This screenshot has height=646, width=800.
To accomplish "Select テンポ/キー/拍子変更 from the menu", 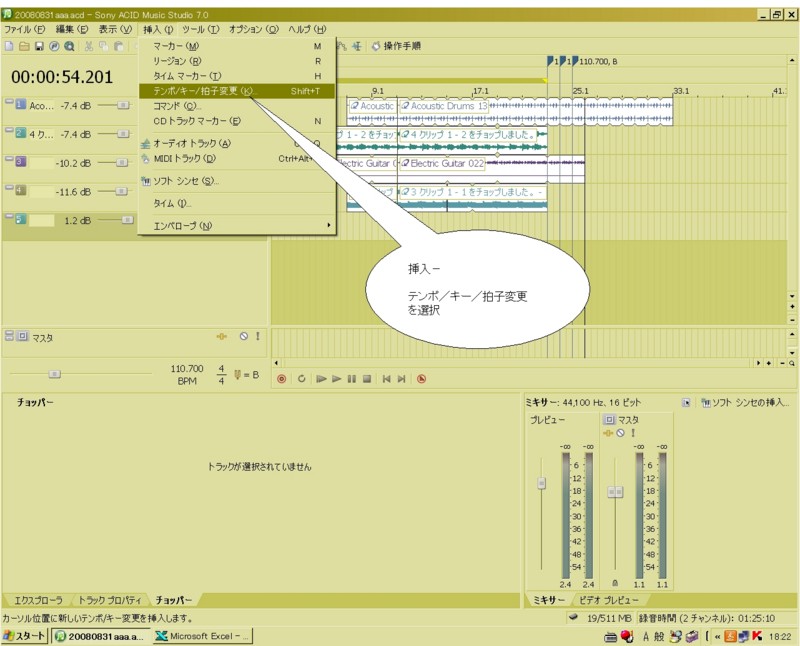I will pyautogui.click(x=237, y=91).
